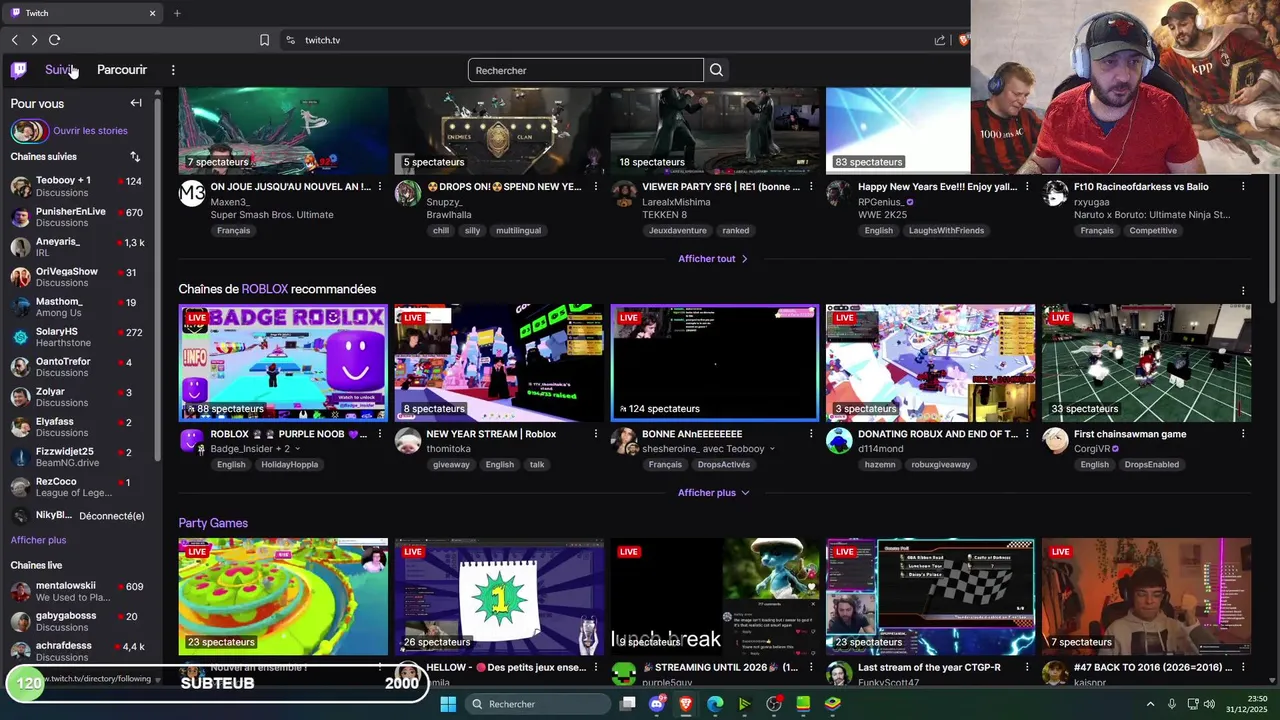The height and width of the screenshot is (720, 1280).
Task: Open options for DONATING ROBUX stream
Action: point(1027,434)
